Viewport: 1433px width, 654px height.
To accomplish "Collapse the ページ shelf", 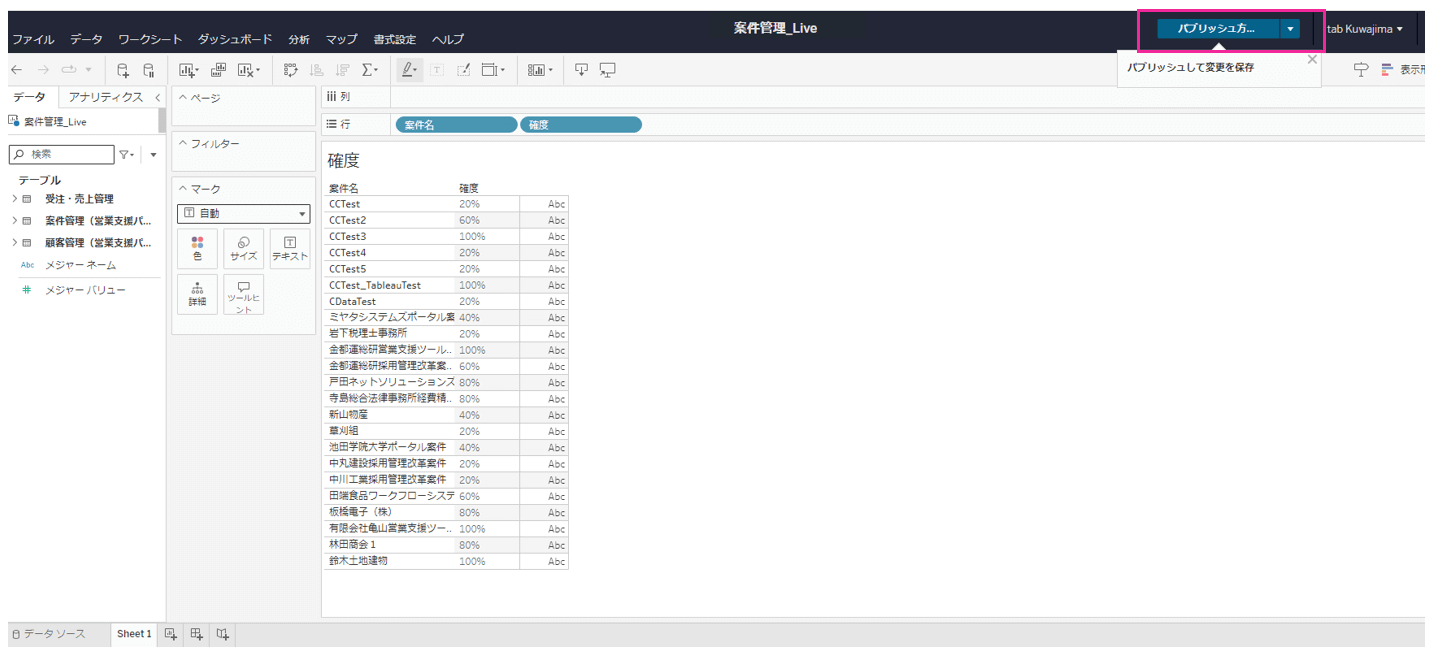I will [182, 98].
